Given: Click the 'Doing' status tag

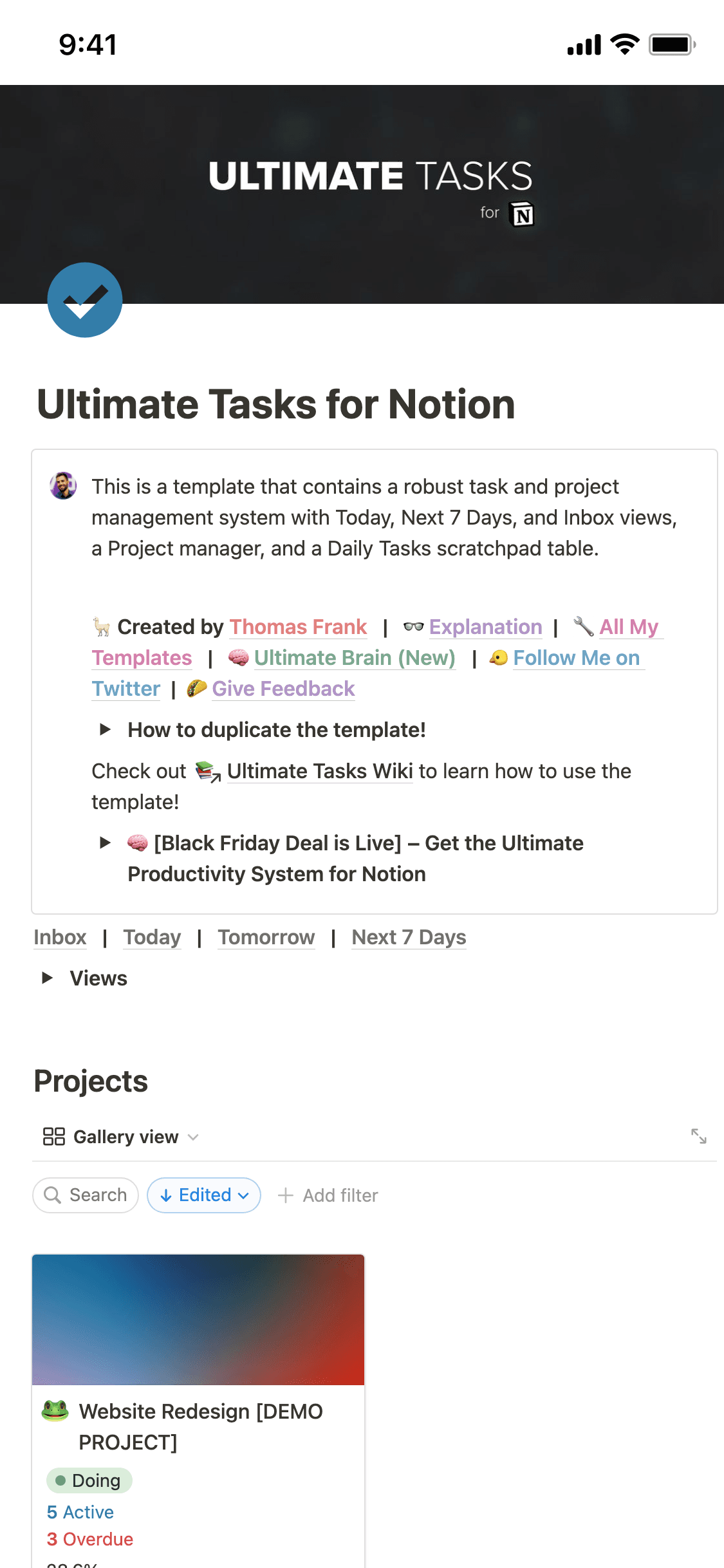Looking at the screenshot, I should 89,1480.
